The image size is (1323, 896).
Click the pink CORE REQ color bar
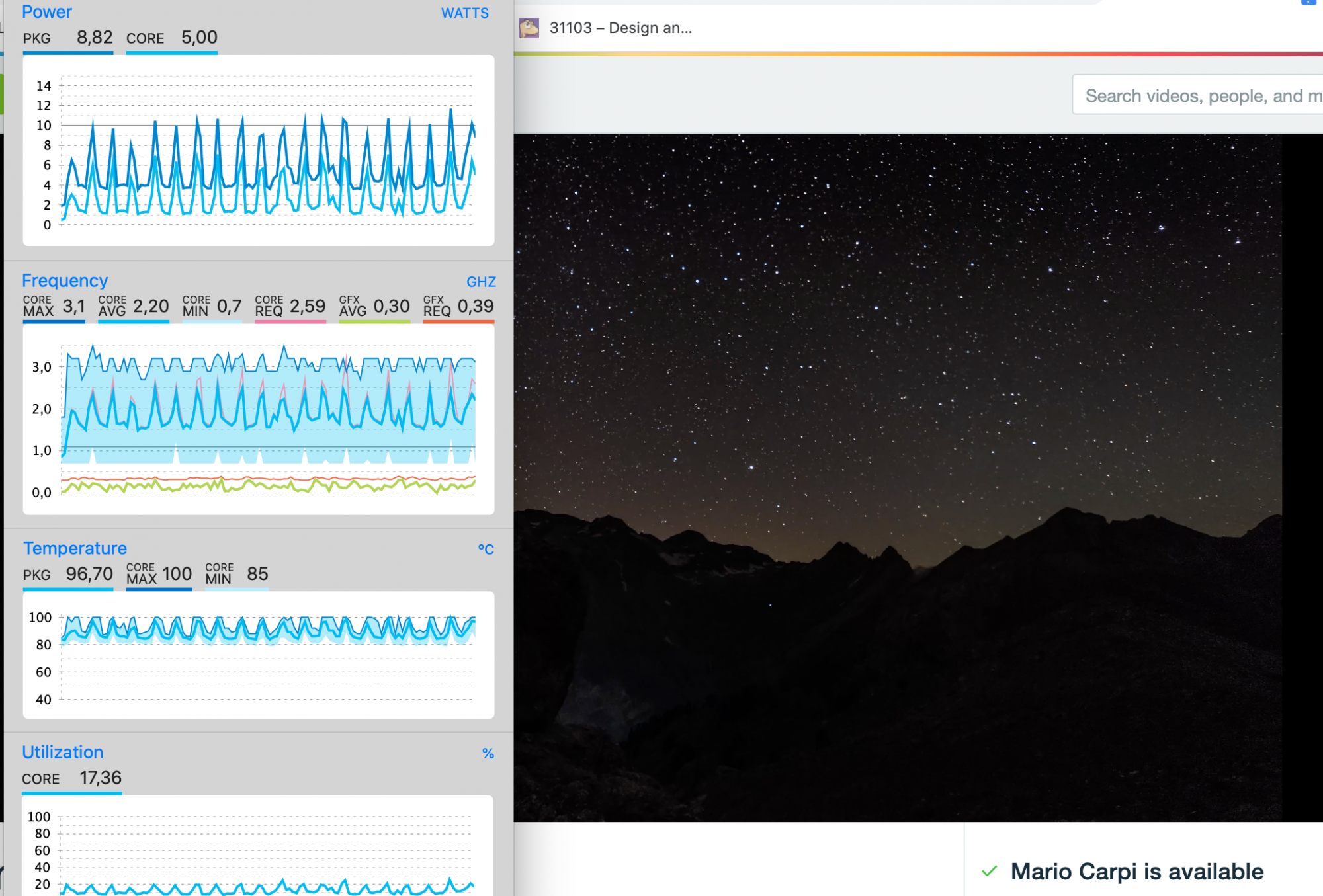click(x=290, y=321)
